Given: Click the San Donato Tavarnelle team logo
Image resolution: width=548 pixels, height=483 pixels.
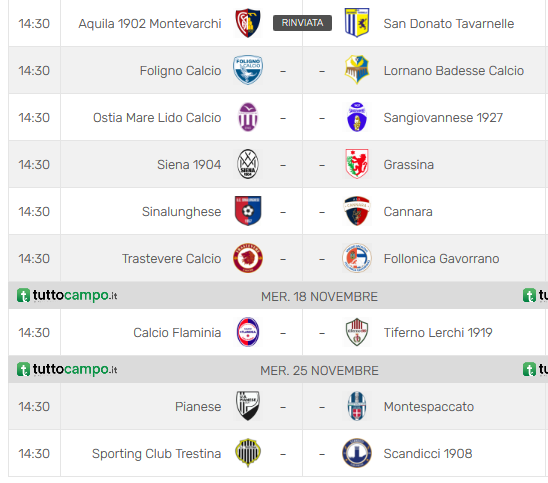Looking at the screenshot, I should click(x=356, y=23).
